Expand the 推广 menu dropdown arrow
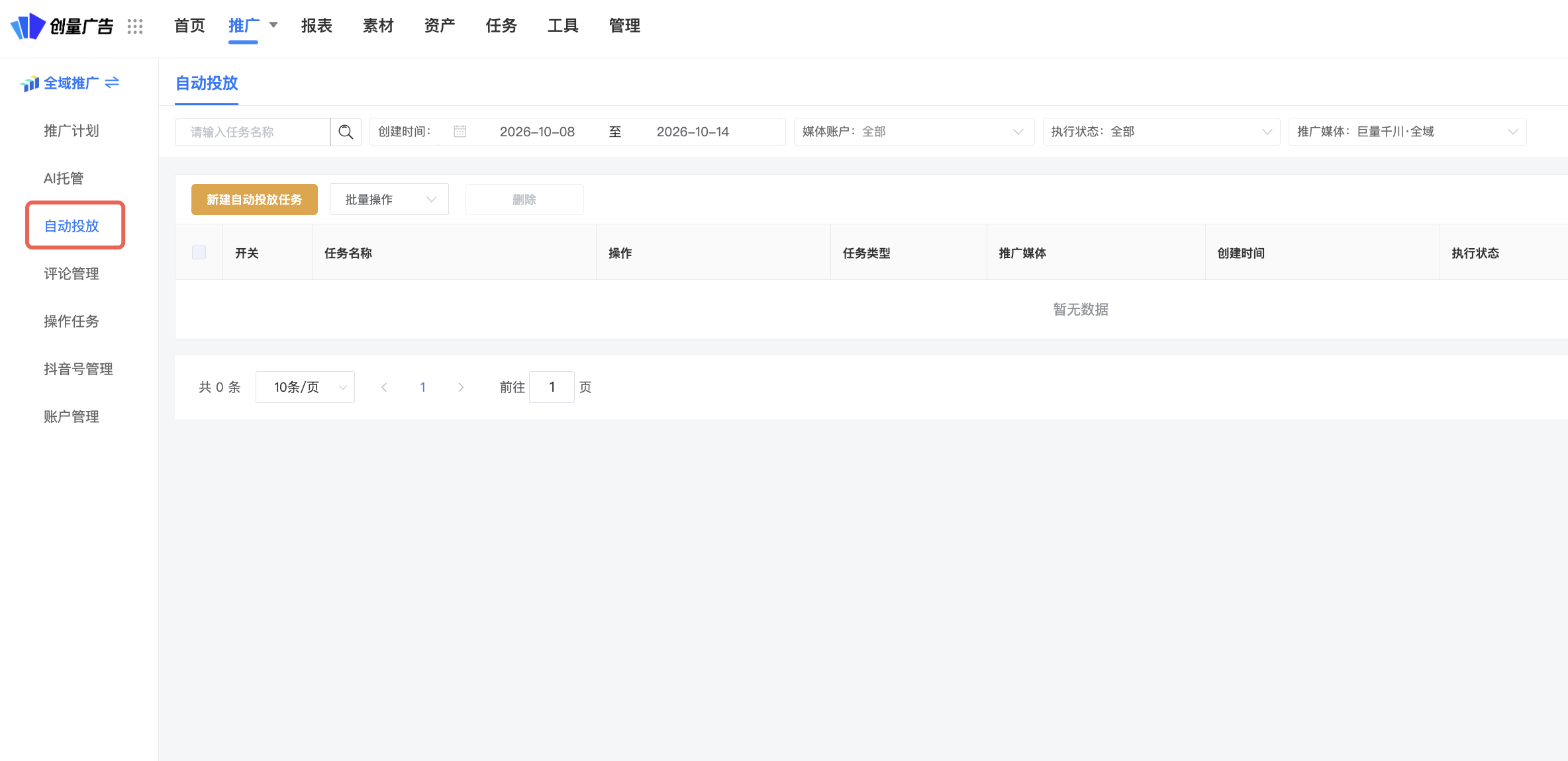The width and height of the screenshot is (1568, 761). 273,25
